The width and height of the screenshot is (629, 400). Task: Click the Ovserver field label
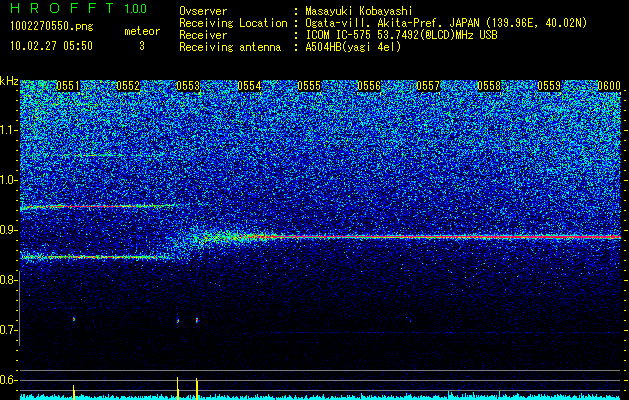coord(203,11)
